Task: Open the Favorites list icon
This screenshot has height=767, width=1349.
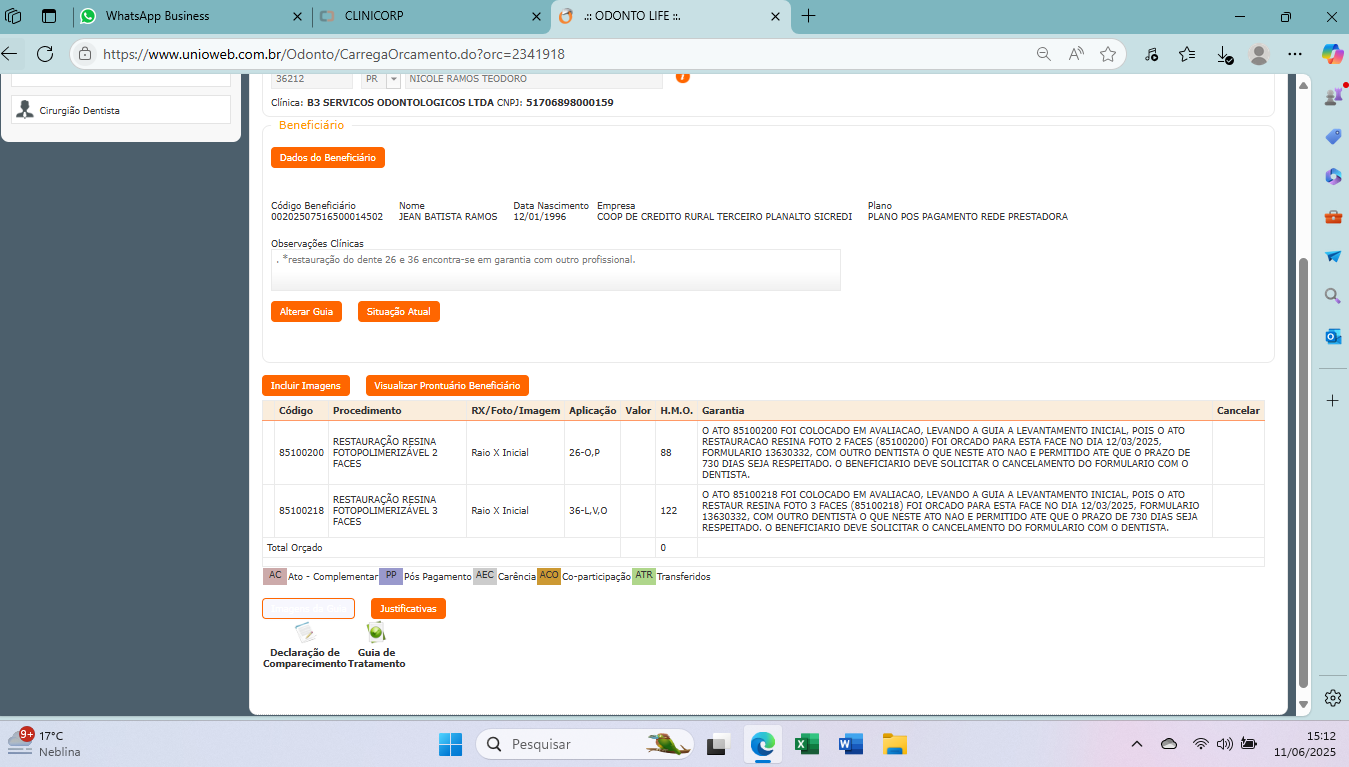Action: pos(1187,54)
